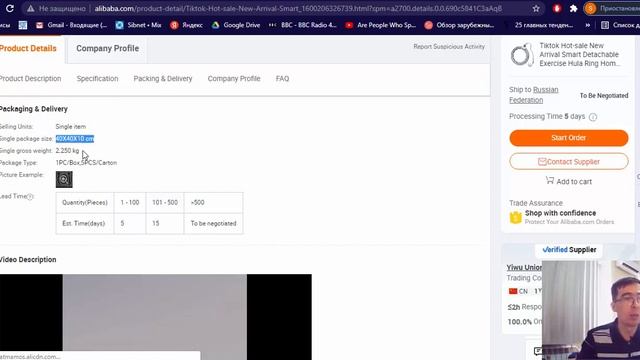Click the highlighted package size value
This screenshot has height=360, width=640.
point(75,139)
